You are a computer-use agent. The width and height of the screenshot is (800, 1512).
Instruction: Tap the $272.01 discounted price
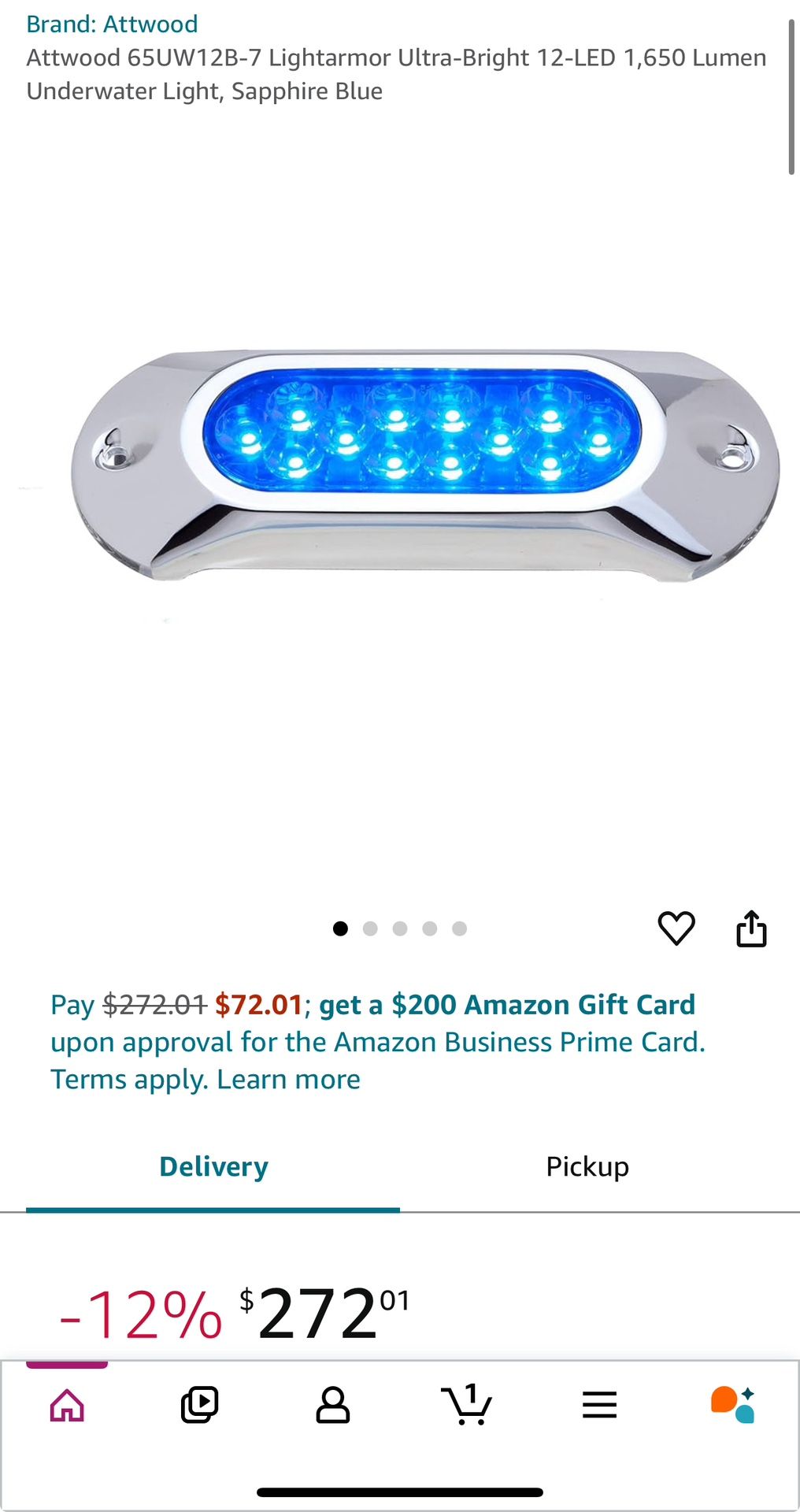coord(324,1314)
